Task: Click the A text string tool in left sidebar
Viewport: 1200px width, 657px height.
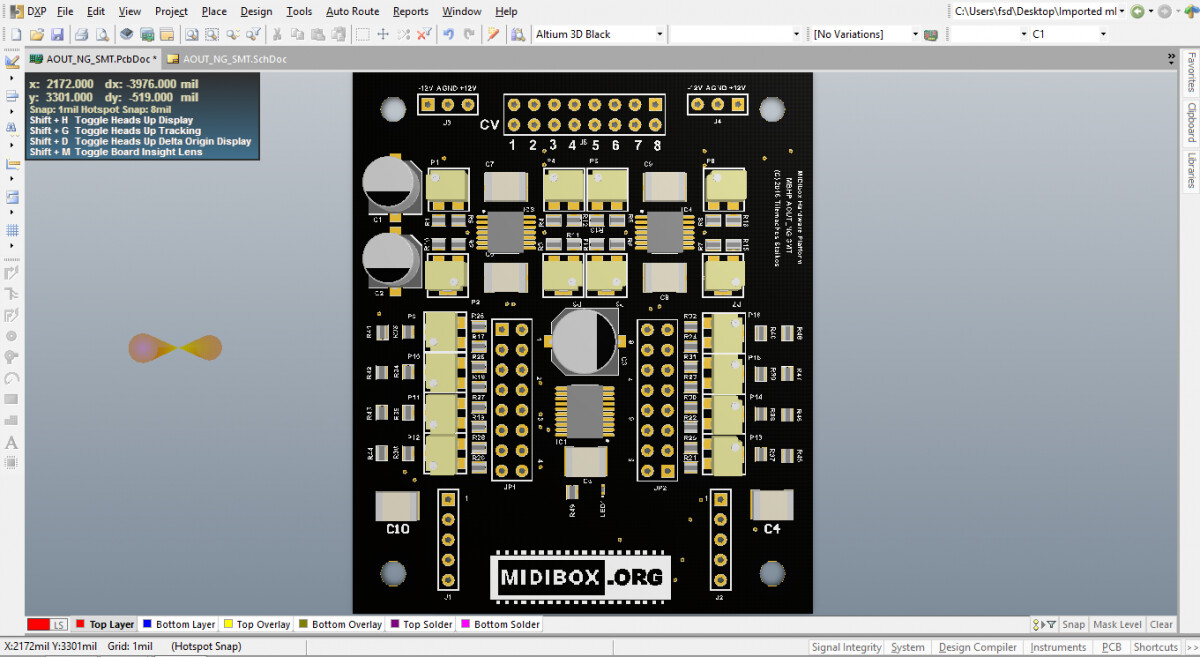Action: [12, 442]
